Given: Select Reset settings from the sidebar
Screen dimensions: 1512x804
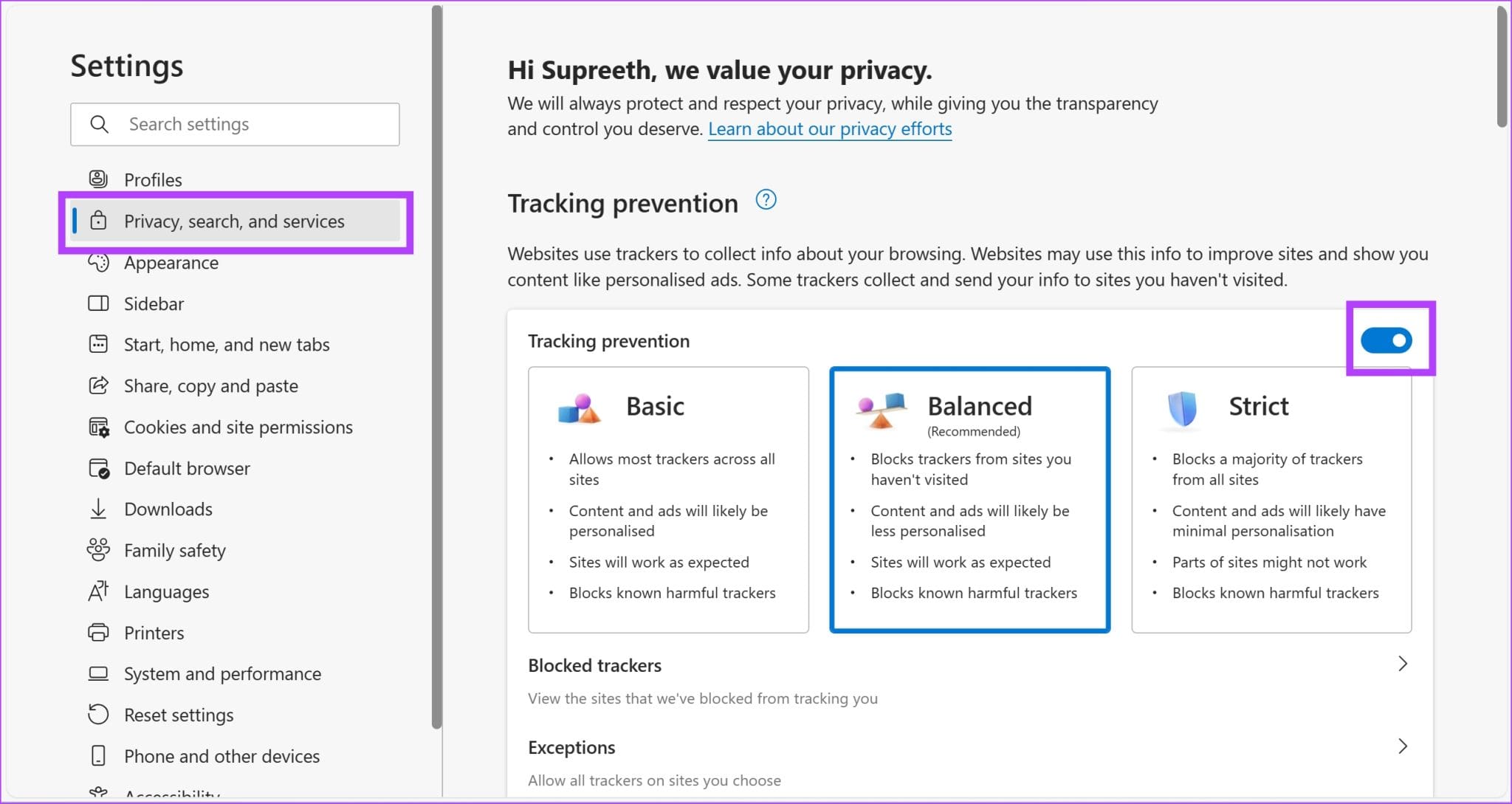Looking at the screenshot, I should (178, 715).
